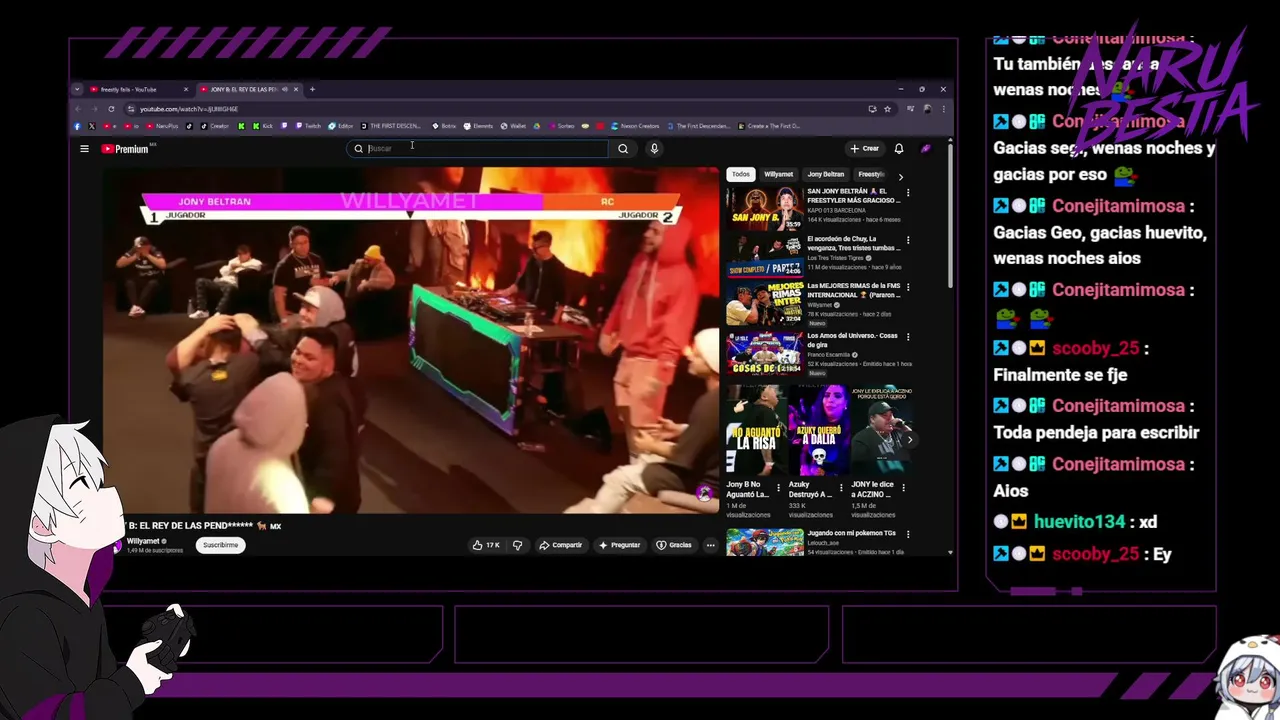The height and width of the screenshot is (720, 1280).
Task: Click the Buscar search field
Action: (x=477, y=149)
